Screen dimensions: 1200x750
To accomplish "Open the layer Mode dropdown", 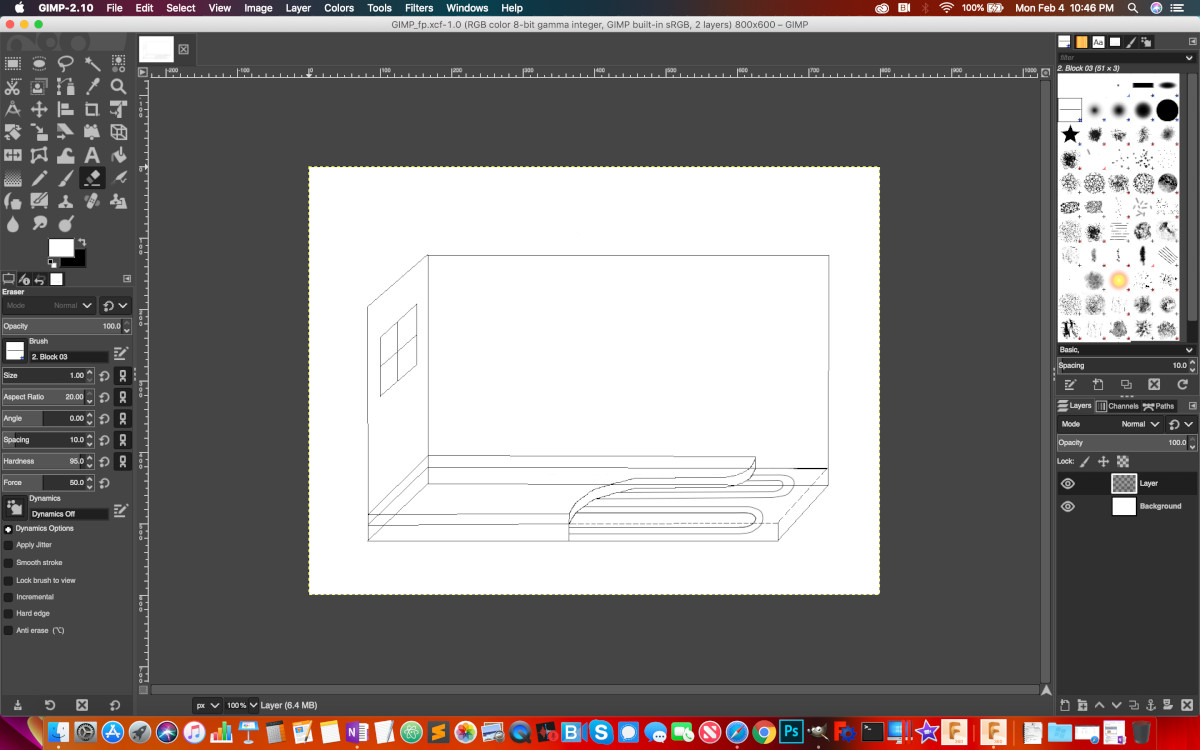I will coord(1139,424).
